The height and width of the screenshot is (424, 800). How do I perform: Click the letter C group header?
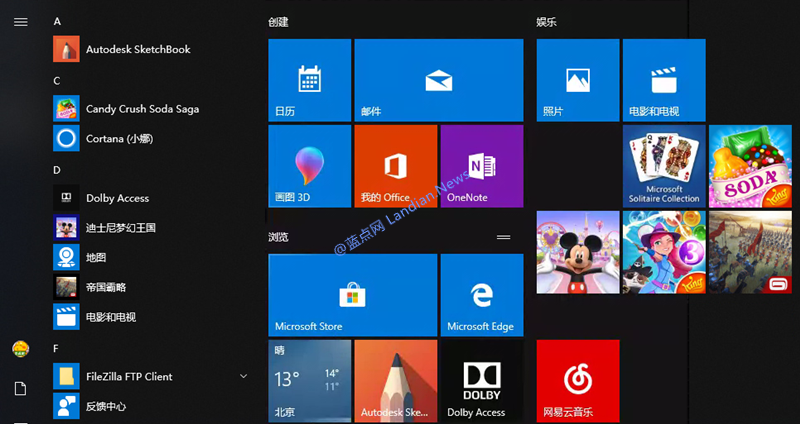(57, 81)
